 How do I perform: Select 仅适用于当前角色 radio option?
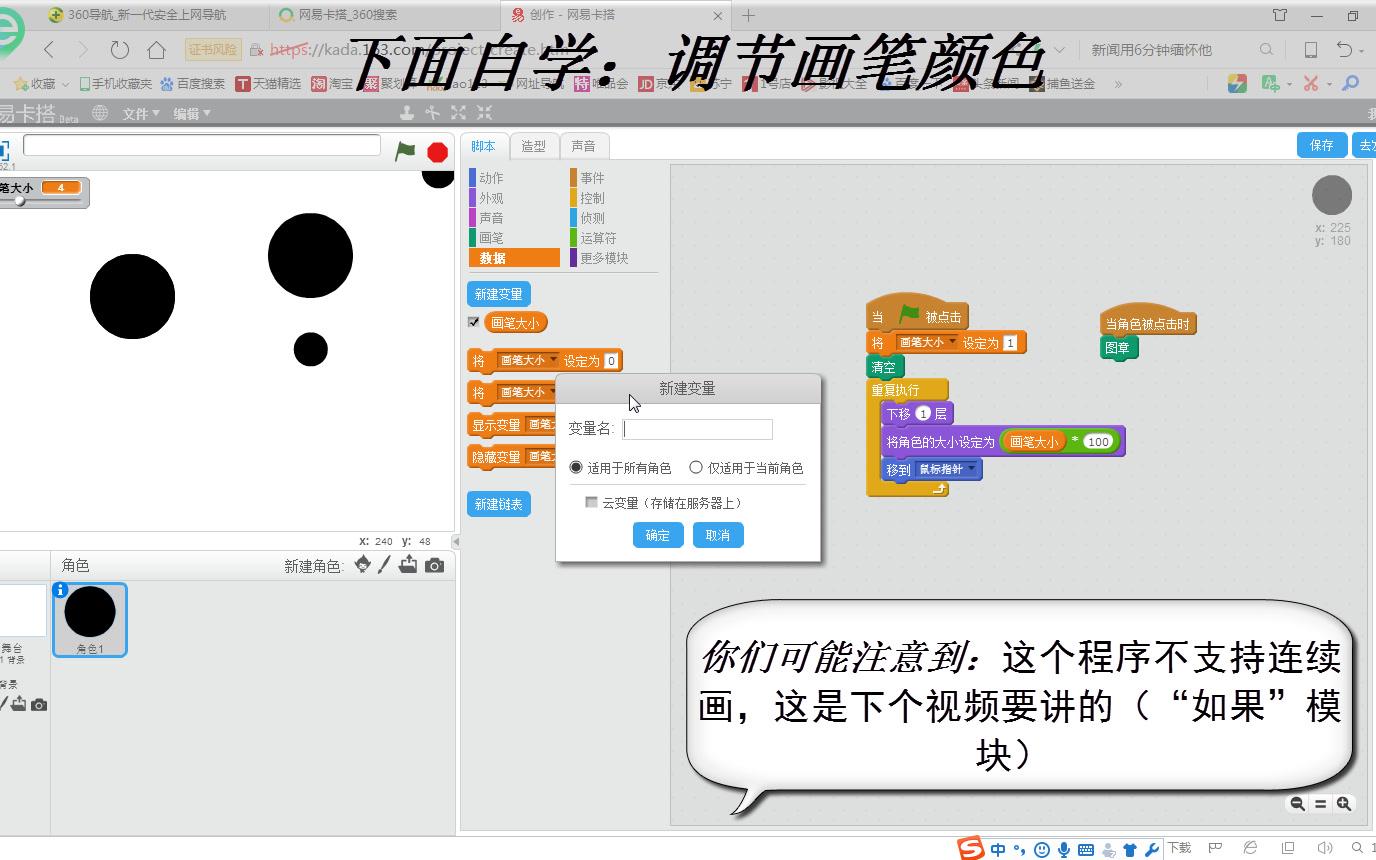point(696,467)
